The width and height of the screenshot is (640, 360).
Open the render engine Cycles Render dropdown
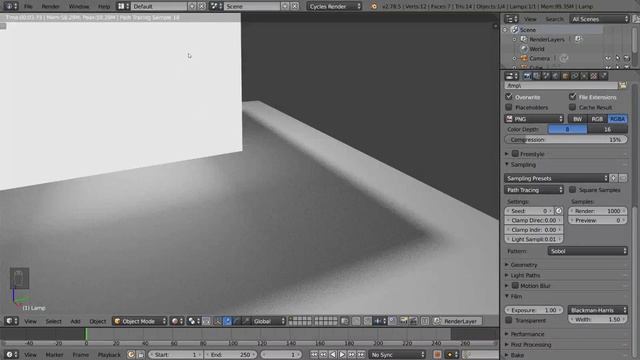pos(334,6)
